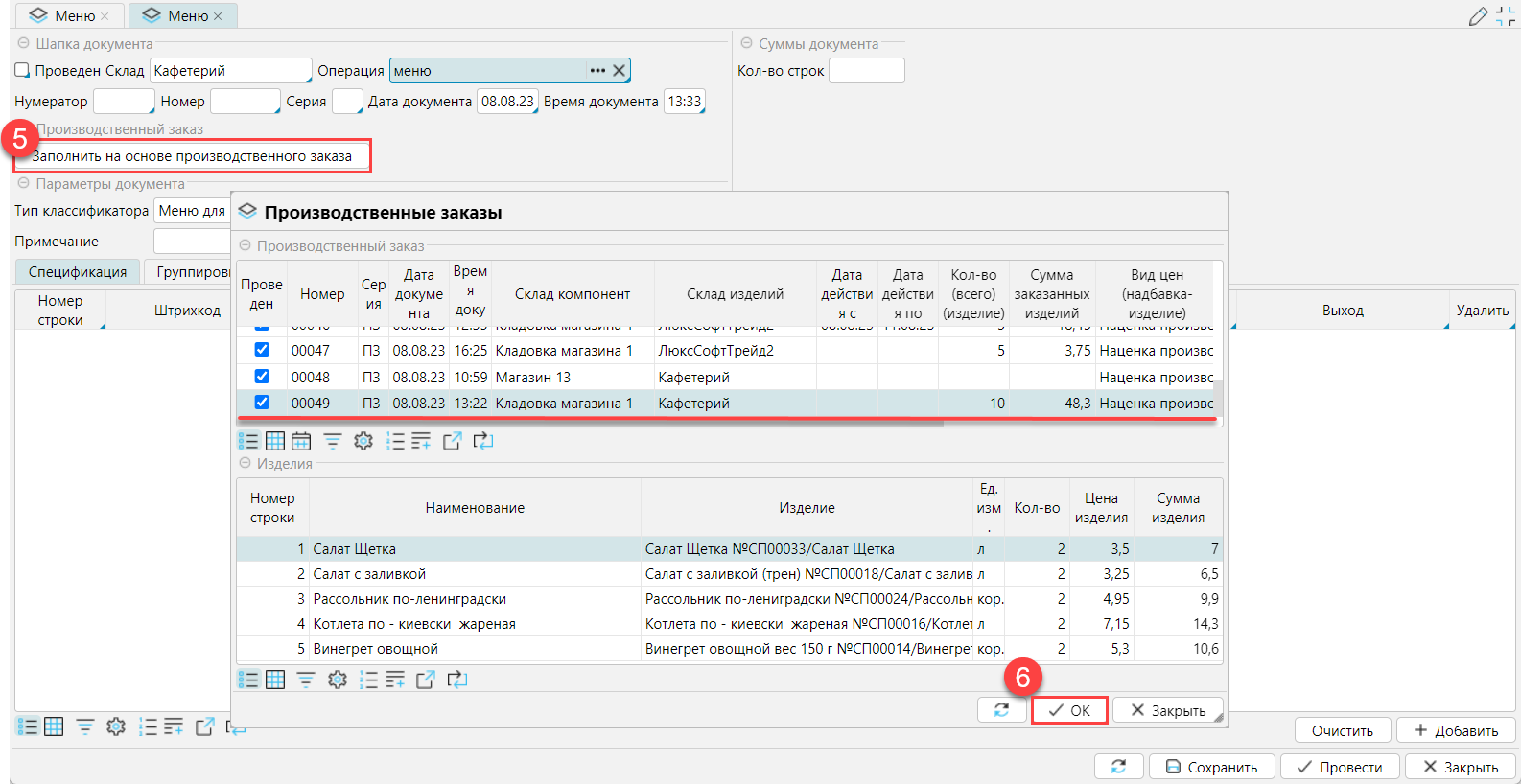Open grid settings gear under the Изделия table
The image size is (1521, 784).
point(338,680)
